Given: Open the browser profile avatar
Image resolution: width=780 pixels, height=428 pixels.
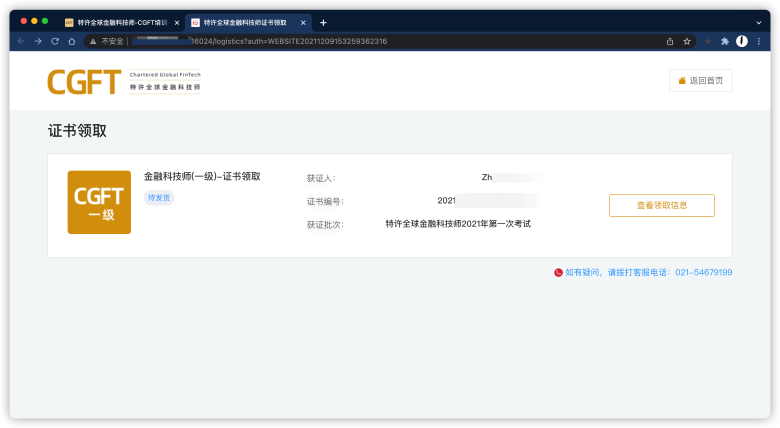Looking at the screenshot, I should pyautogui.click(x=742, y=41).
